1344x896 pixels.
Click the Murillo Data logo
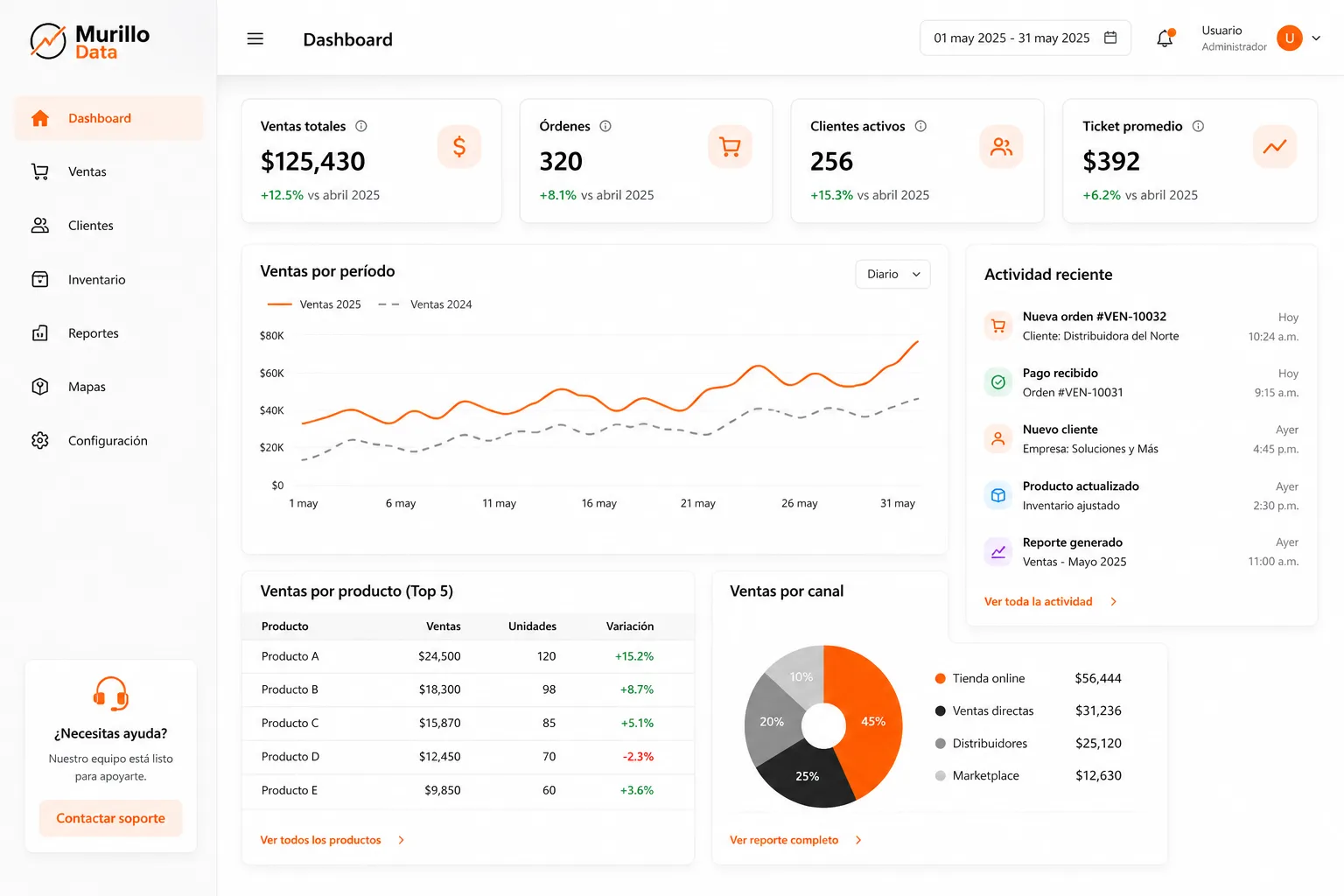[x=90, y=41]
